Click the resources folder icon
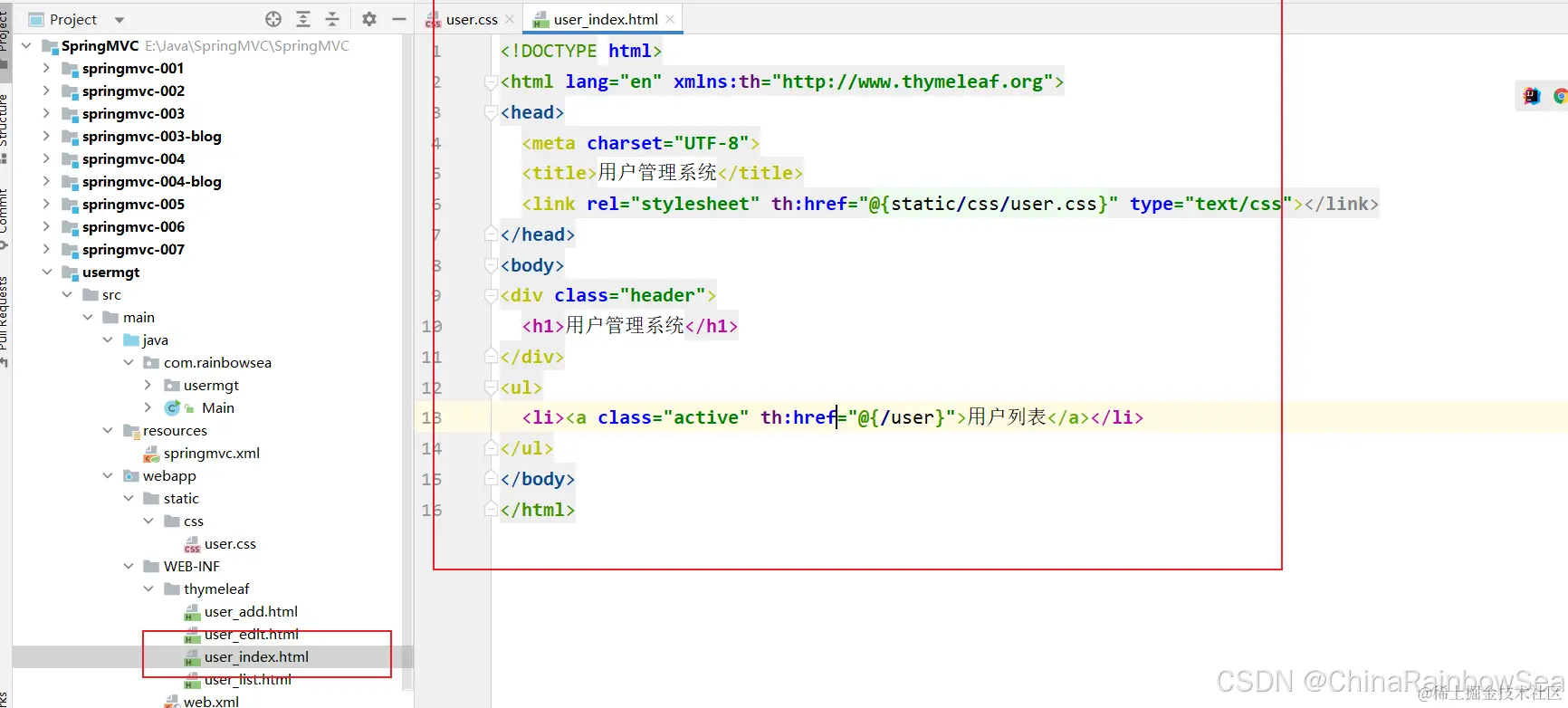 point(131,431)
